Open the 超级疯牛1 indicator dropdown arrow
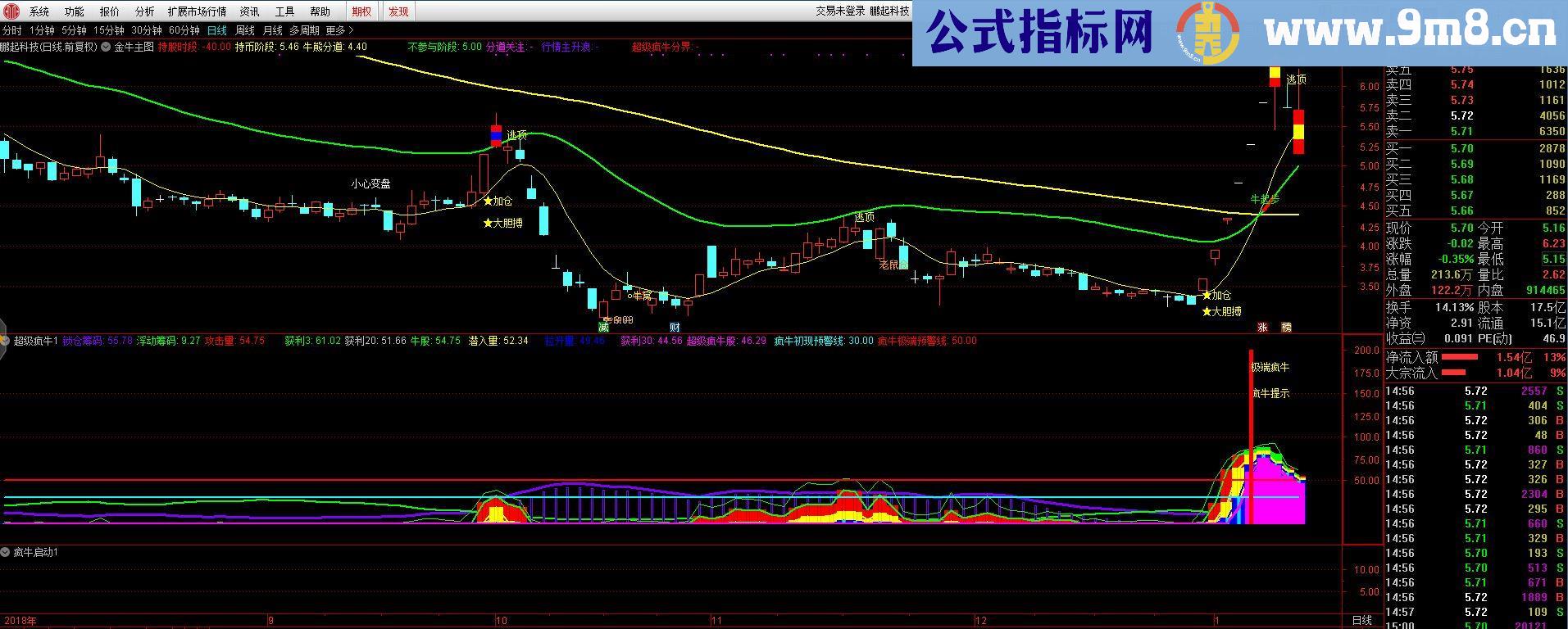This screenshot has height=629, width=1568. (5, 341)
